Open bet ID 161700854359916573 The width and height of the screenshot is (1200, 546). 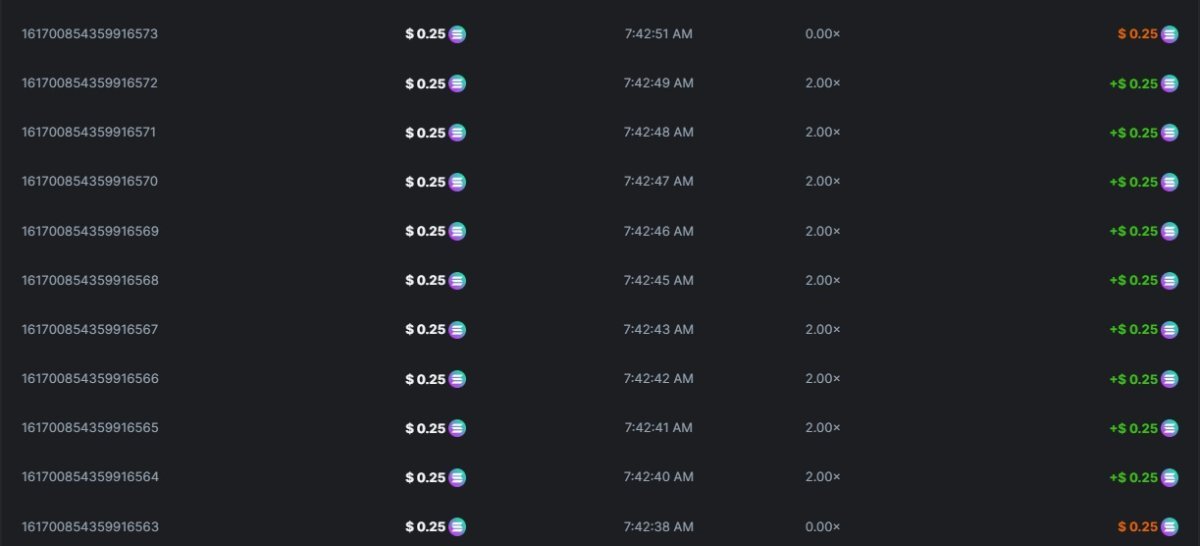tap(90, 34)
